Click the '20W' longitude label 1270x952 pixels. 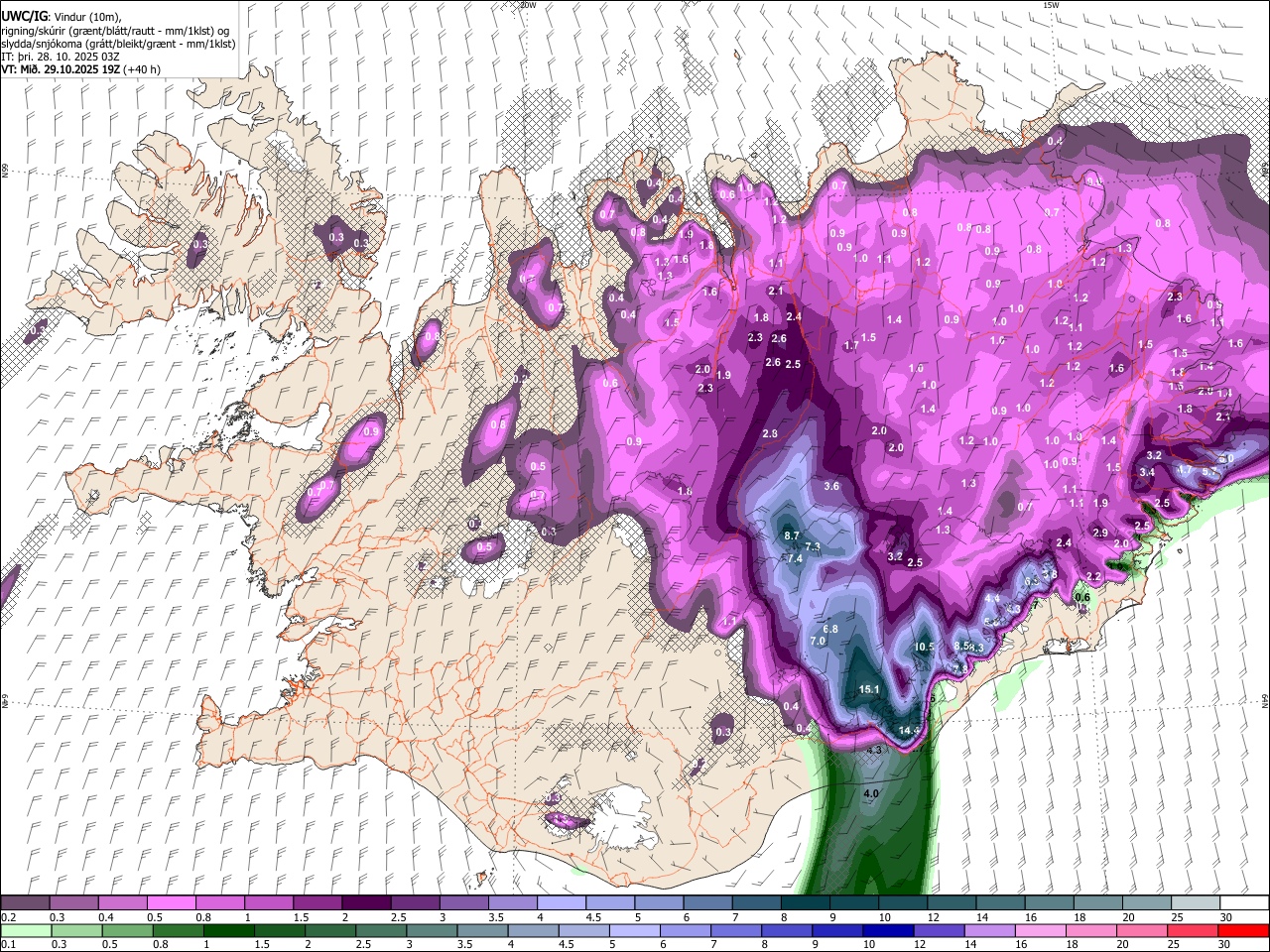[x=528, y=5]
